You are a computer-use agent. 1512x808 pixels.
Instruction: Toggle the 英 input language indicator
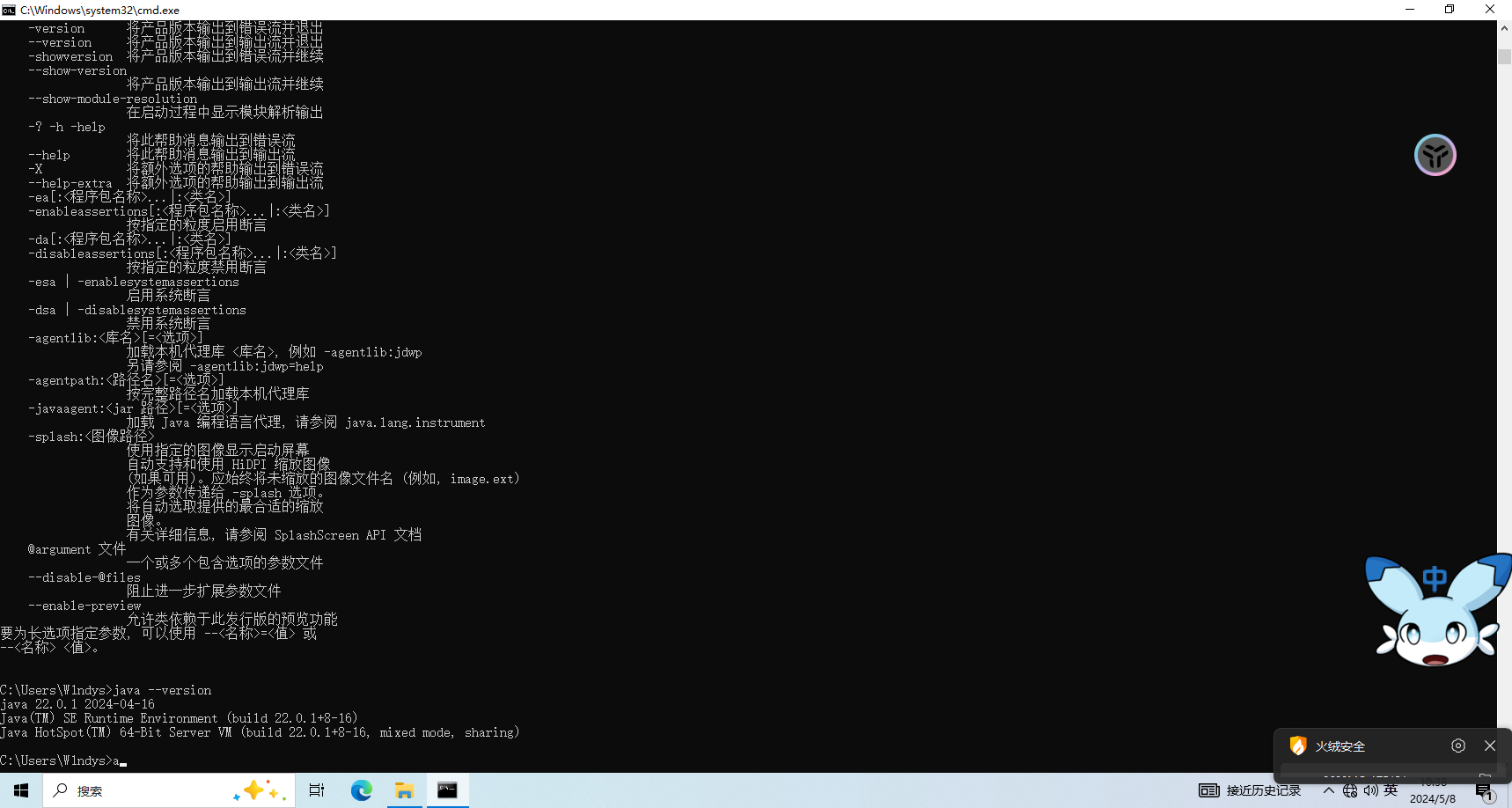pos(1391,790)
